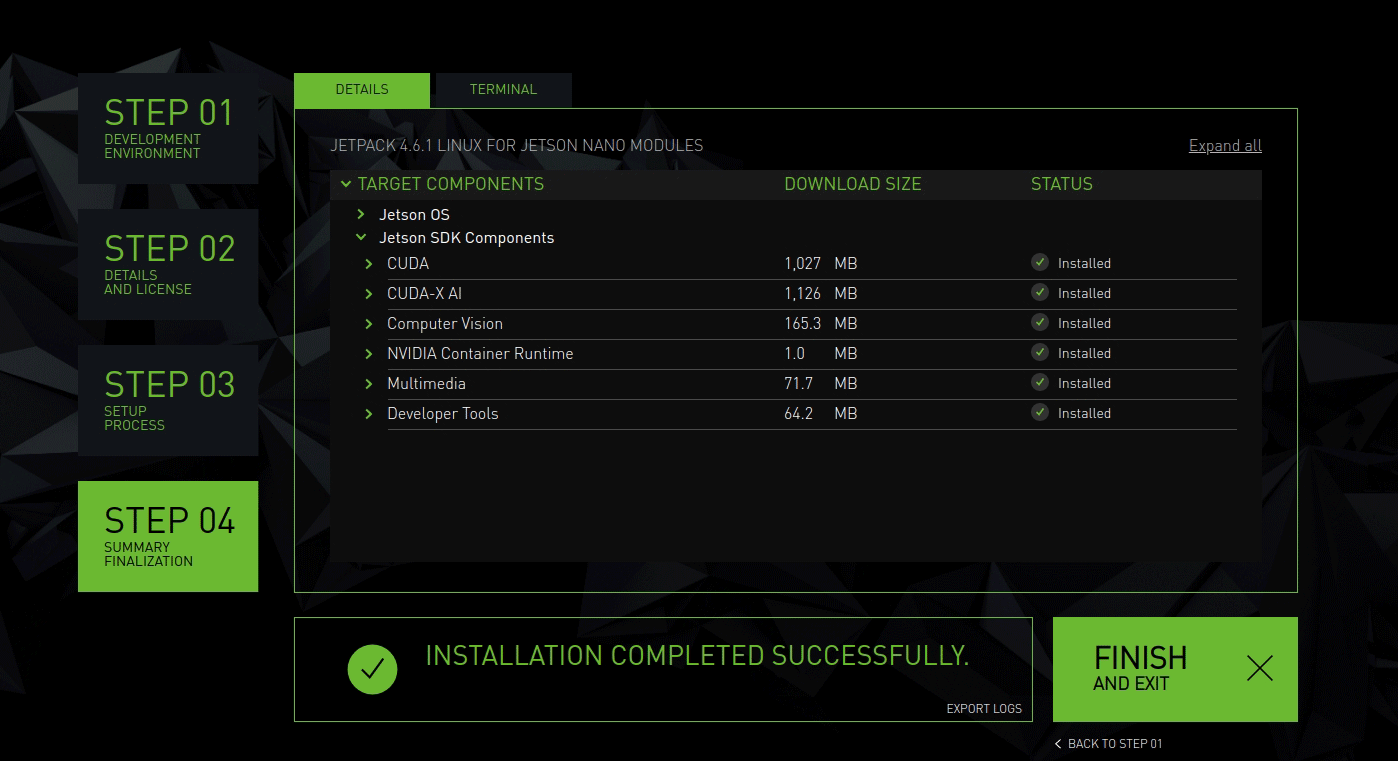The height and width of the screenshot is (761, 1398).
Task: Expand the Multimedia component row
Action: (369, 384)
